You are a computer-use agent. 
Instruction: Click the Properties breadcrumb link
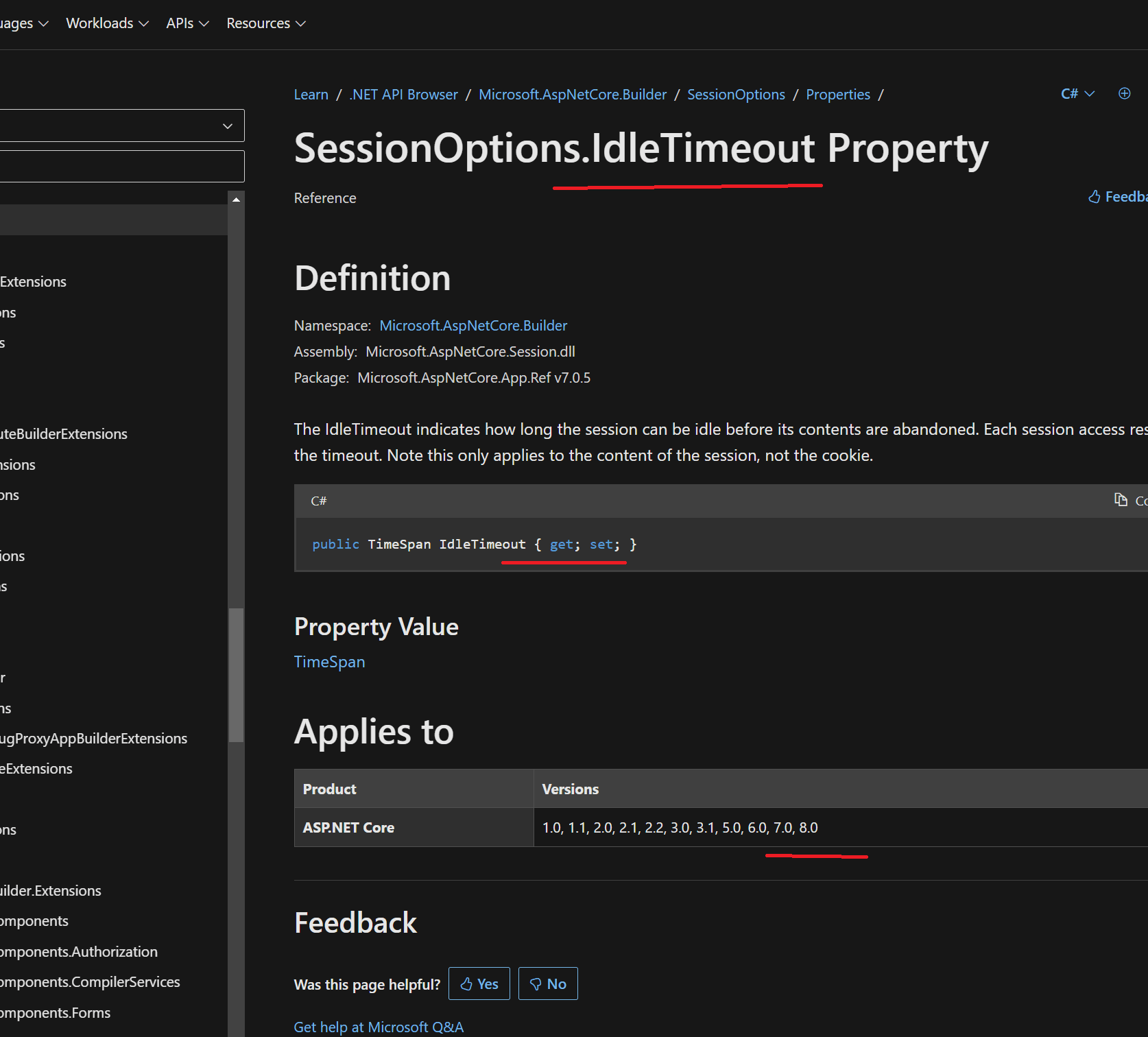coord(837,95)
